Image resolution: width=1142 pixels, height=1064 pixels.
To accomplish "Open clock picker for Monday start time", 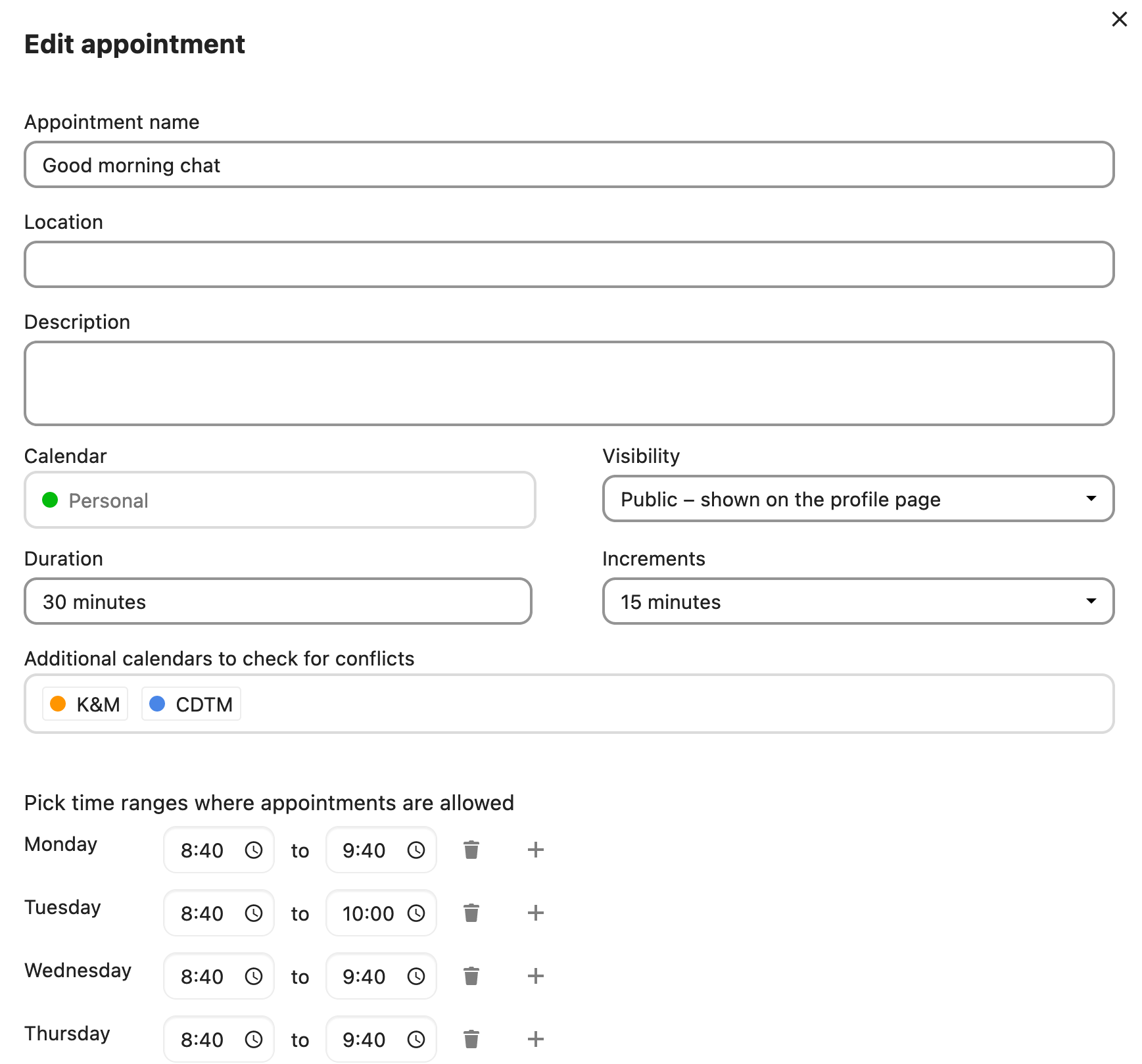I will 254,850.
